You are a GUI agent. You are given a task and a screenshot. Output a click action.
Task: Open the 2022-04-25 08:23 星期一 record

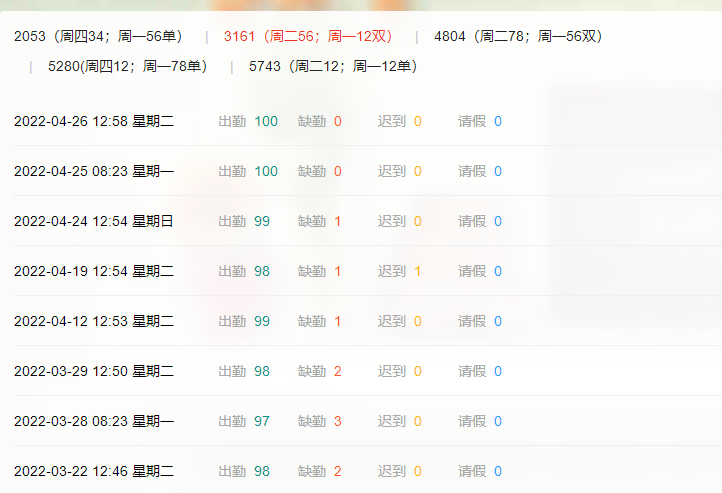click(94, 171)
